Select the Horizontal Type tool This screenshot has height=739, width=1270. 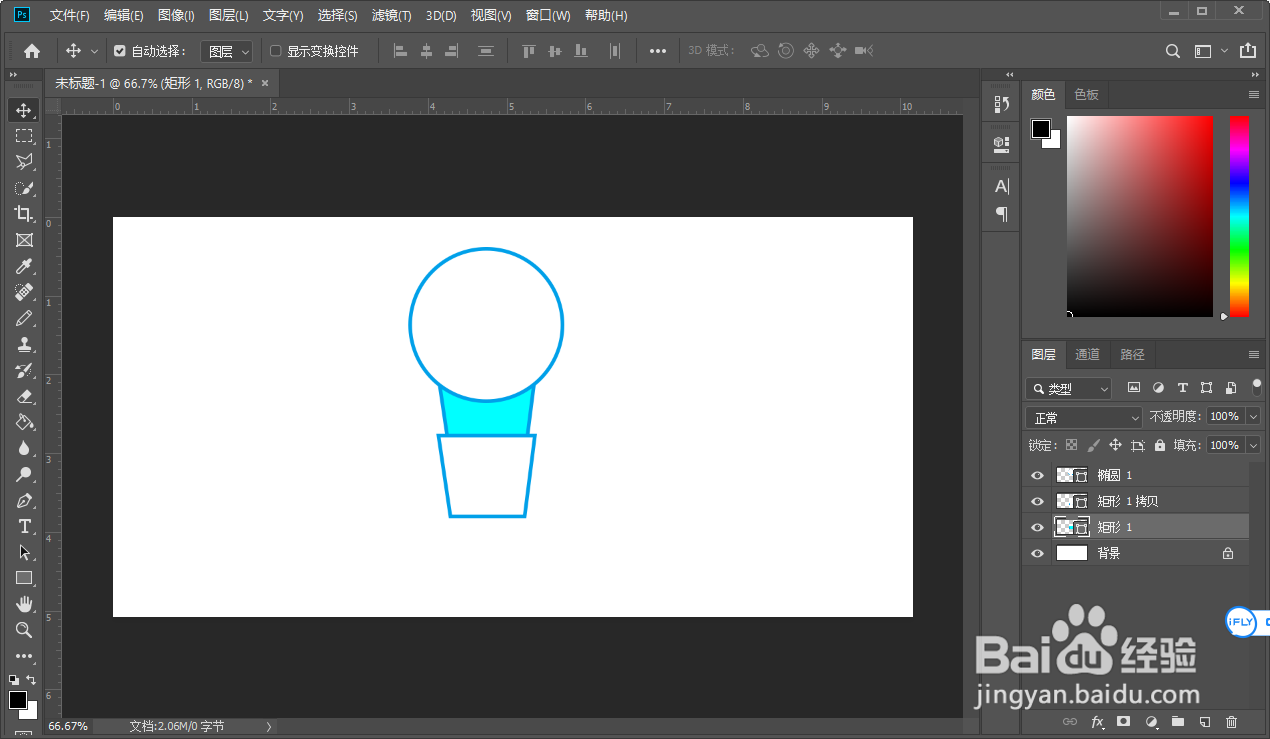point(24,527)
